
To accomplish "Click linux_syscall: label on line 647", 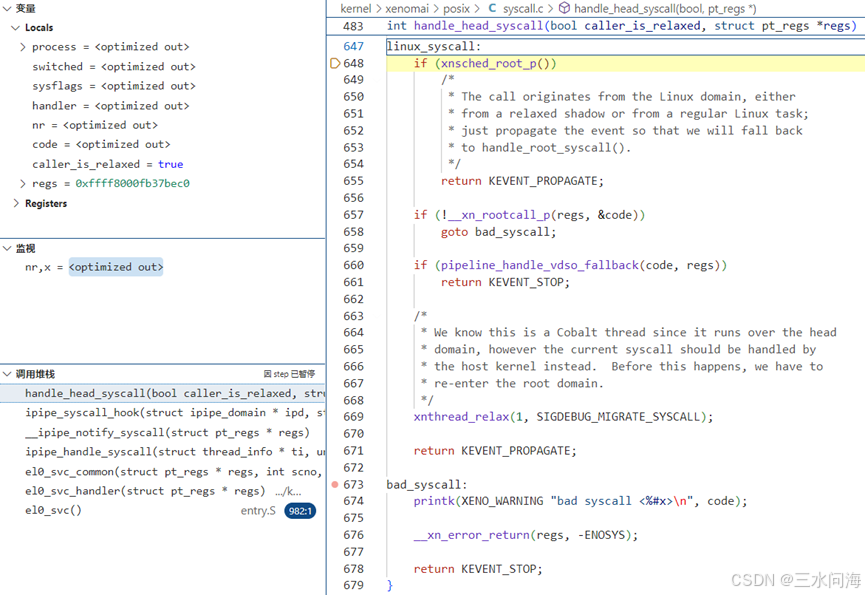I will click(x=434, y=46).
